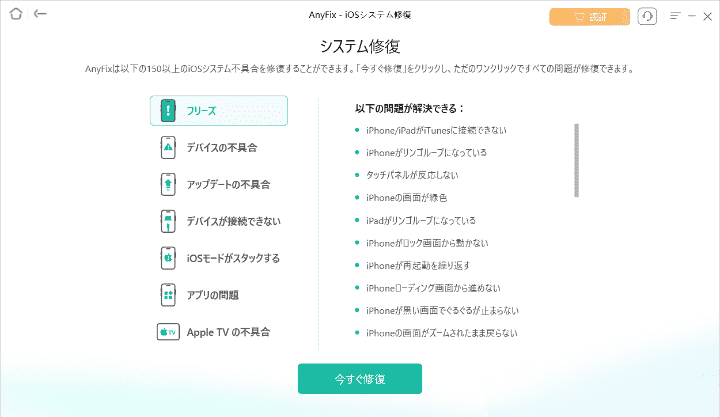Click 'タッチパネルが反応しない' list item

click(412, 175)
